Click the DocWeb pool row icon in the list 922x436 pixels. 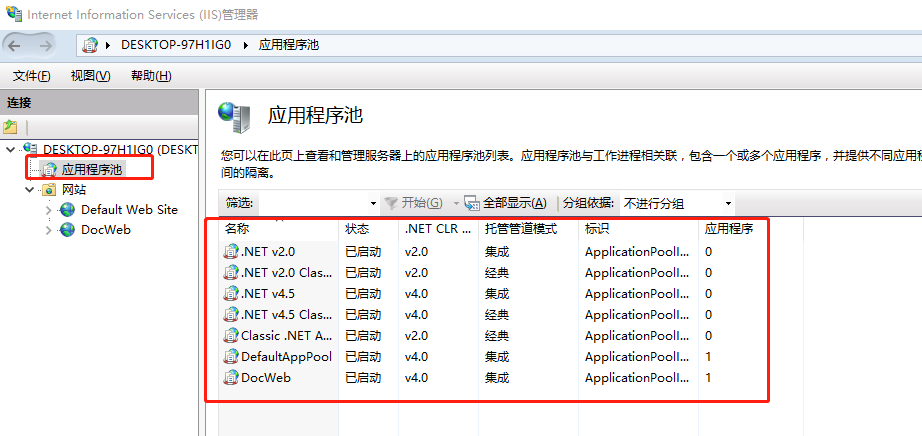(231, 378)
